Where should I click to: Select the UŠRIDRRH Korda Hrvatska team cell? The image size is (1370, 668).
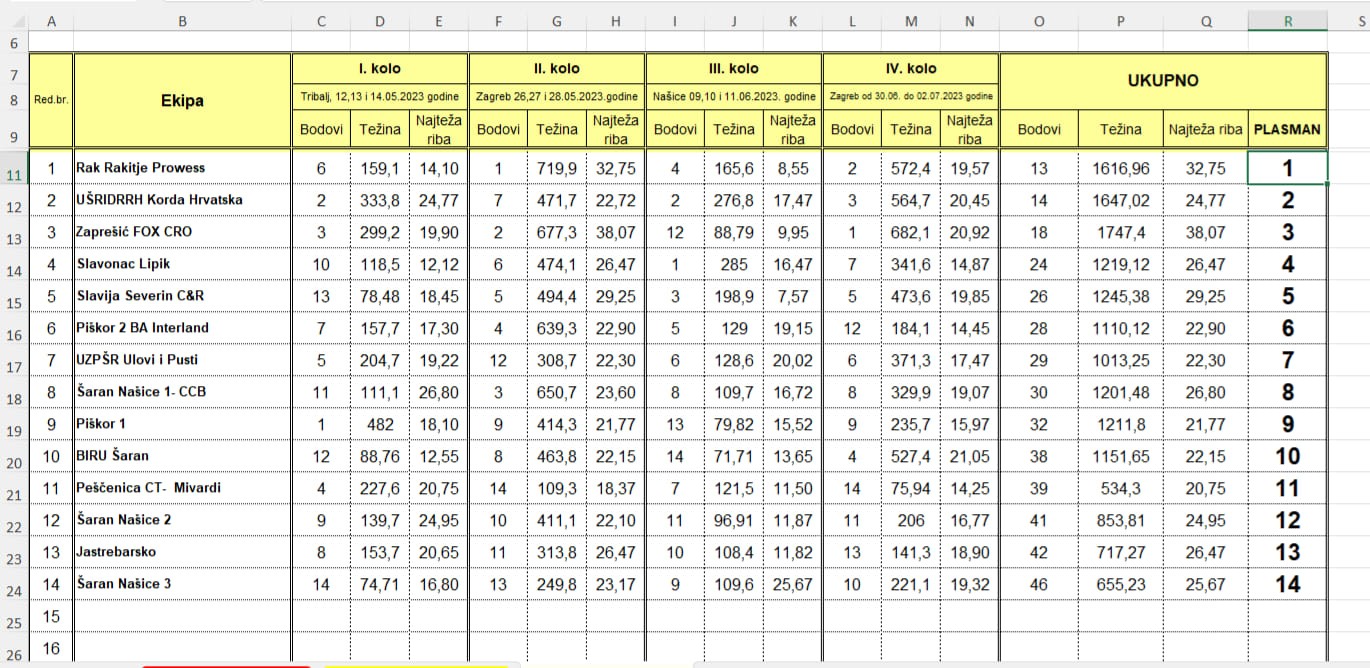[182, 200]
